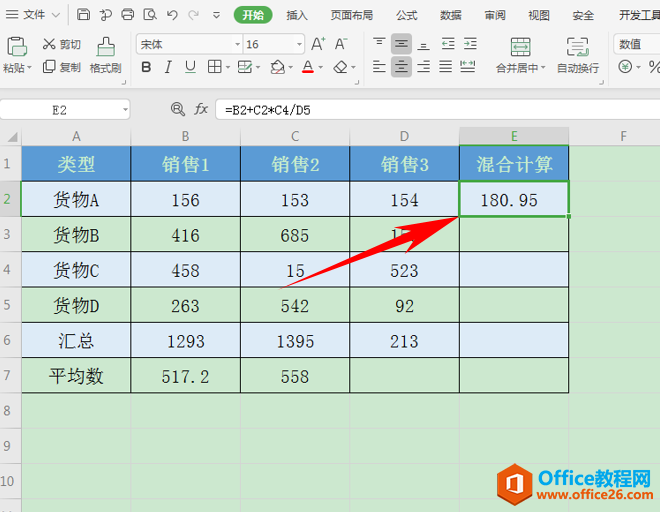The width and height of the screenshot is (660, 512).
Task: Decrease indent icon
Action: [x=448, y=44]
